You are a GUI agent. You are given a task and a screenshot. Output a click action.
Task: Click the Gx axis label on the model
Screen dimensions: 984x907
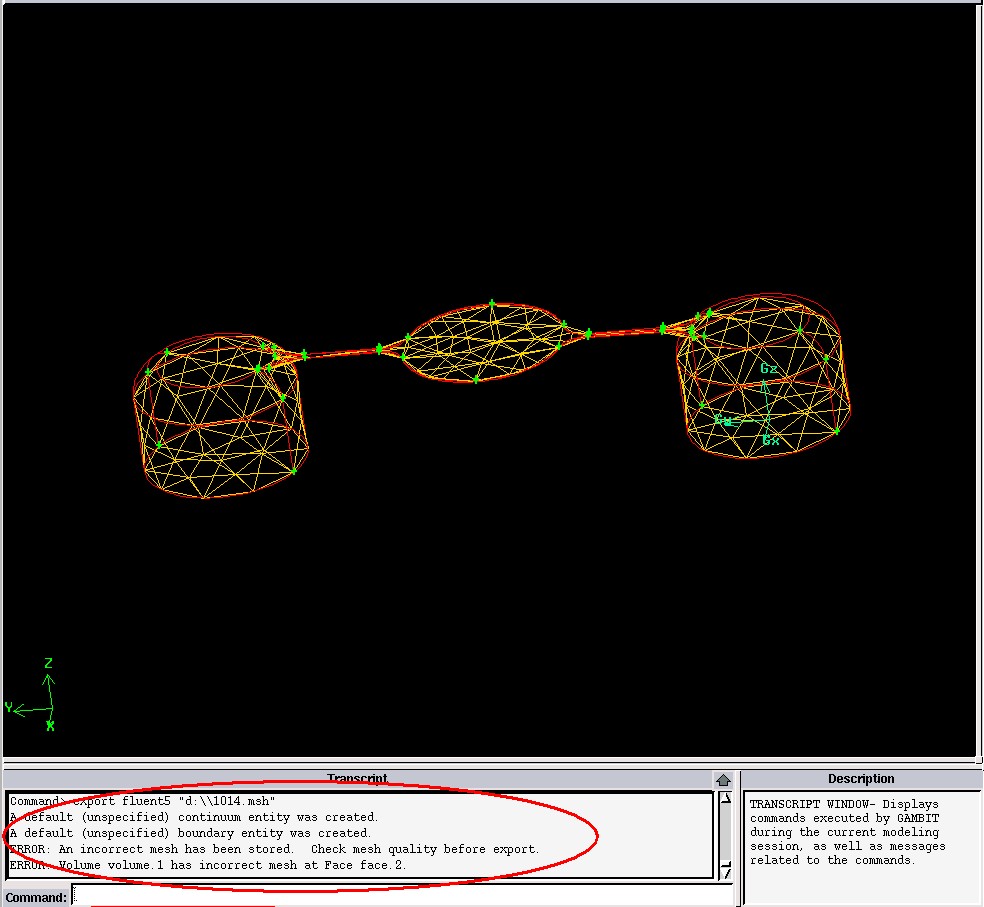[x=771, y=440]
